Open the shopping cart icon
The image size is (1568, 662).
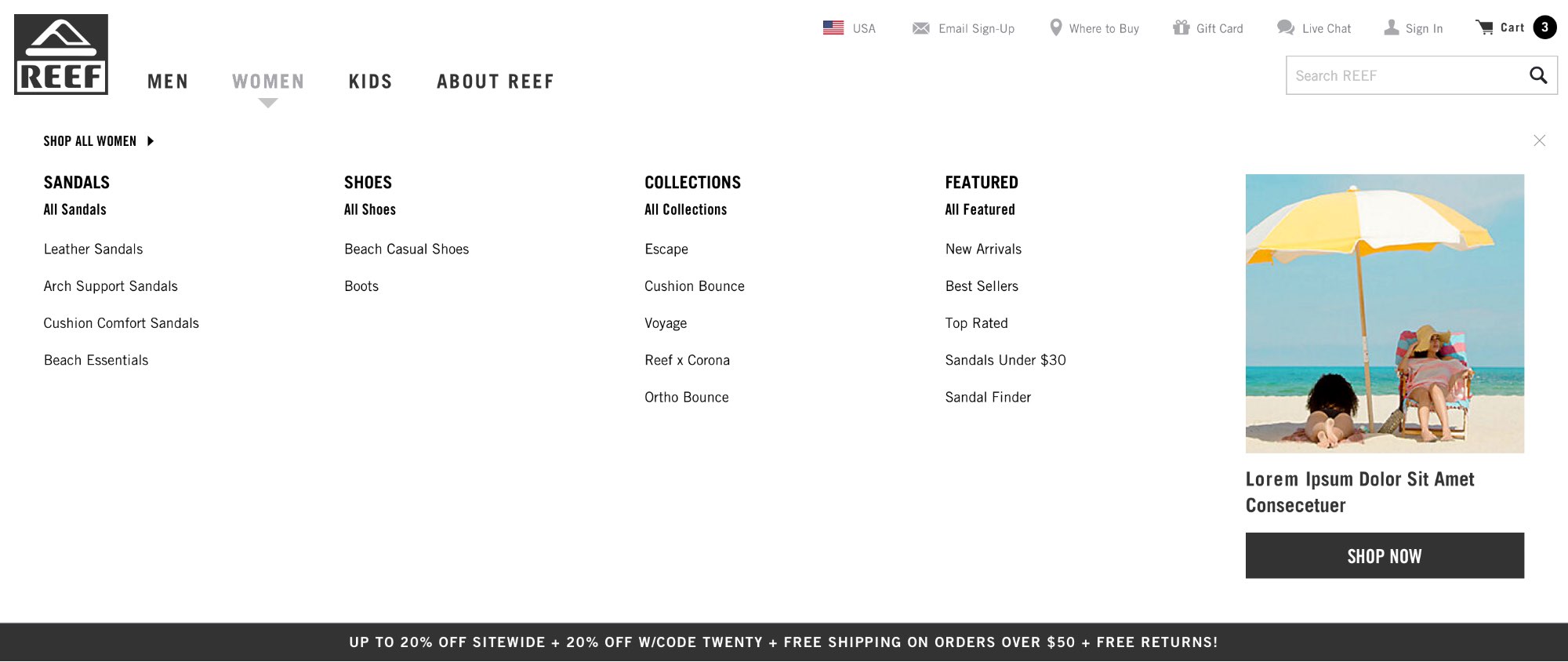(x=1484, y=27)
